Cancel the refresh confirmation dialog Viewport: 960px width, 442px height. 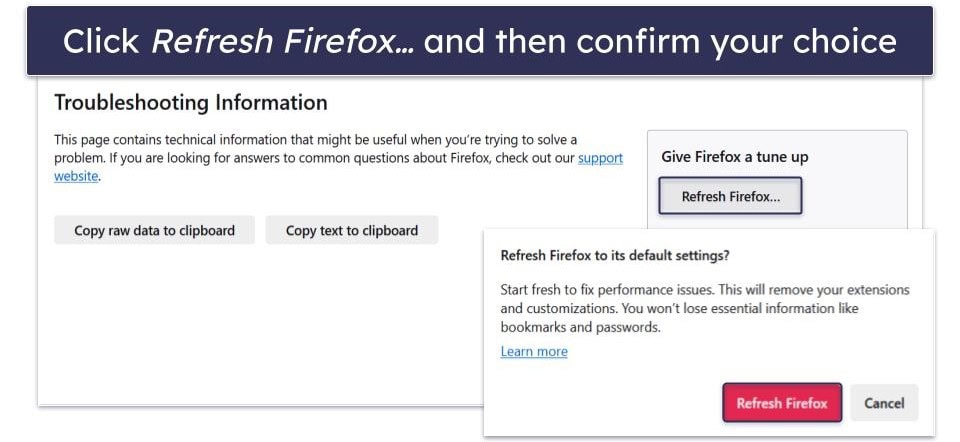(884, 403)
